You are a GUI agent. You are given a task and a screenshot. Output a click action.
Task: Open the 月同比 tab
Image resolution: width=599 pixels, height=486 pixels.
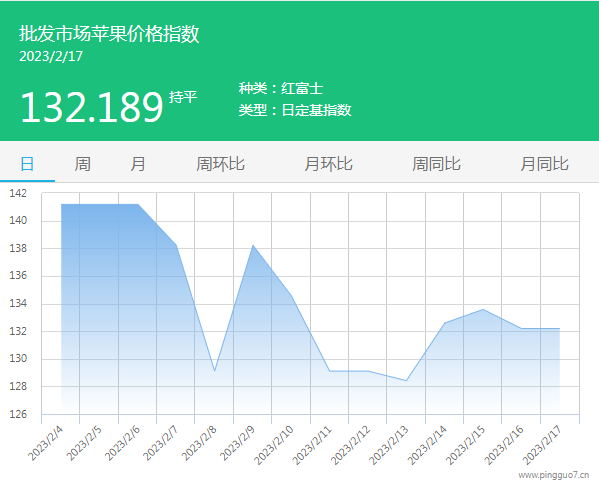tap(544, 164)
